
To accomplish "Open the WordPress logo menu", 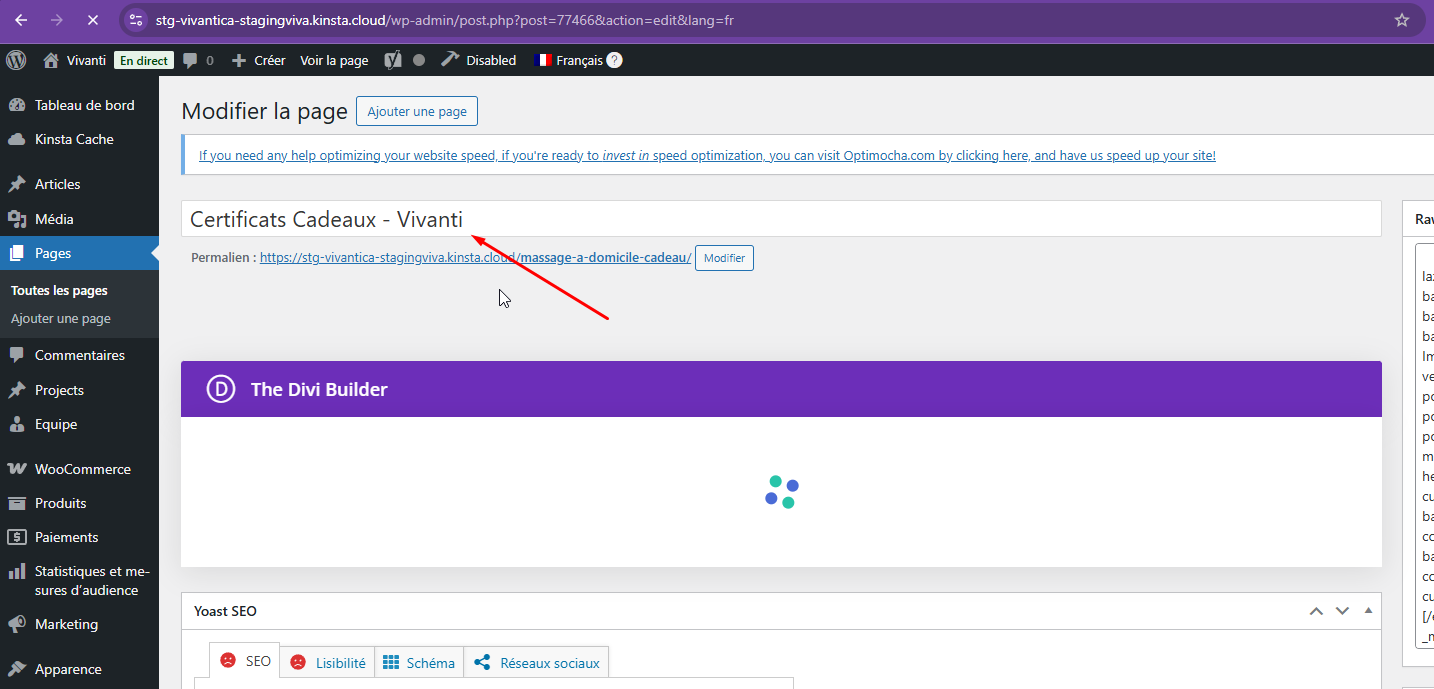I will click(16, 60).
